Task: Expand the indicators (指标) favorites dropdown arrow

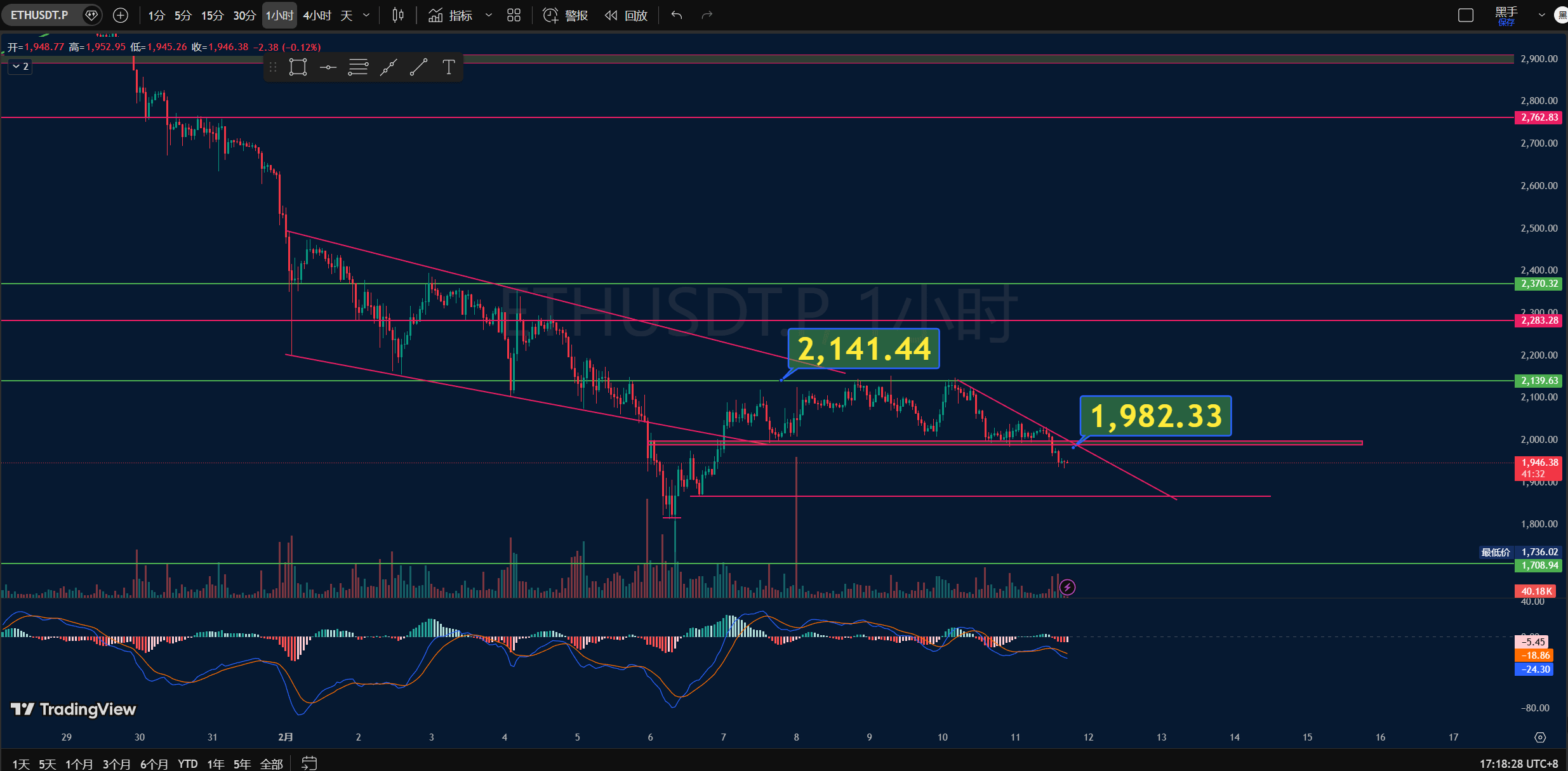Action: pyautogui.click(x=488, y=15)
